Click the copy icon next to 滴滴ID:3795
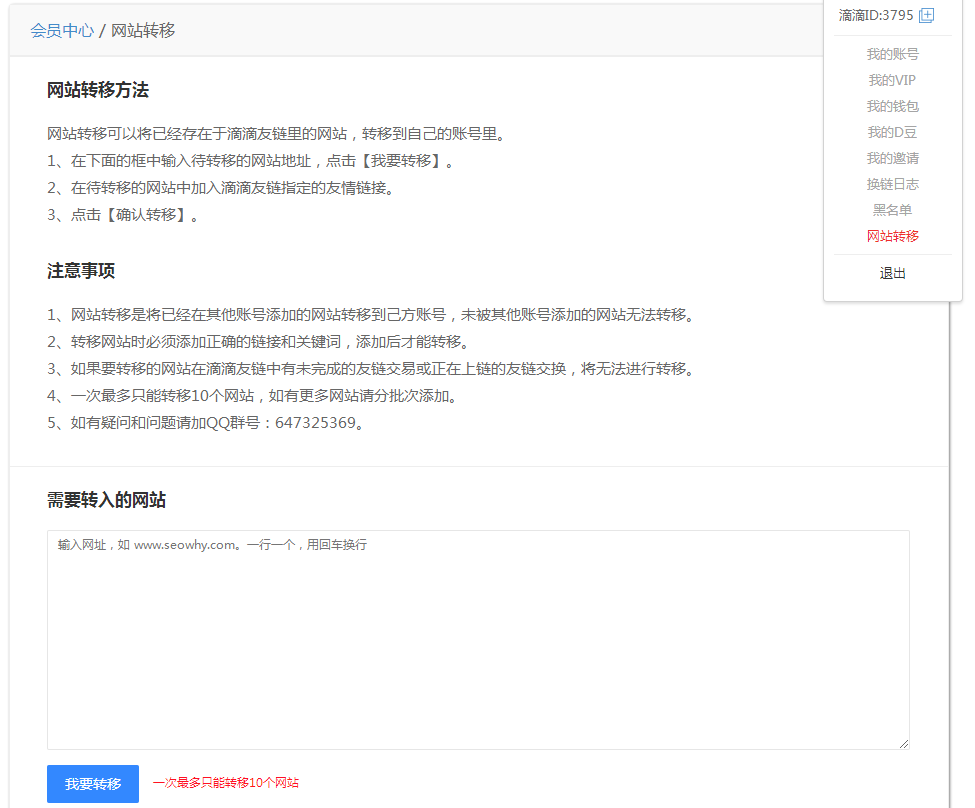The image size is (975, 808). pyautogui.click(x=926, y=15)
